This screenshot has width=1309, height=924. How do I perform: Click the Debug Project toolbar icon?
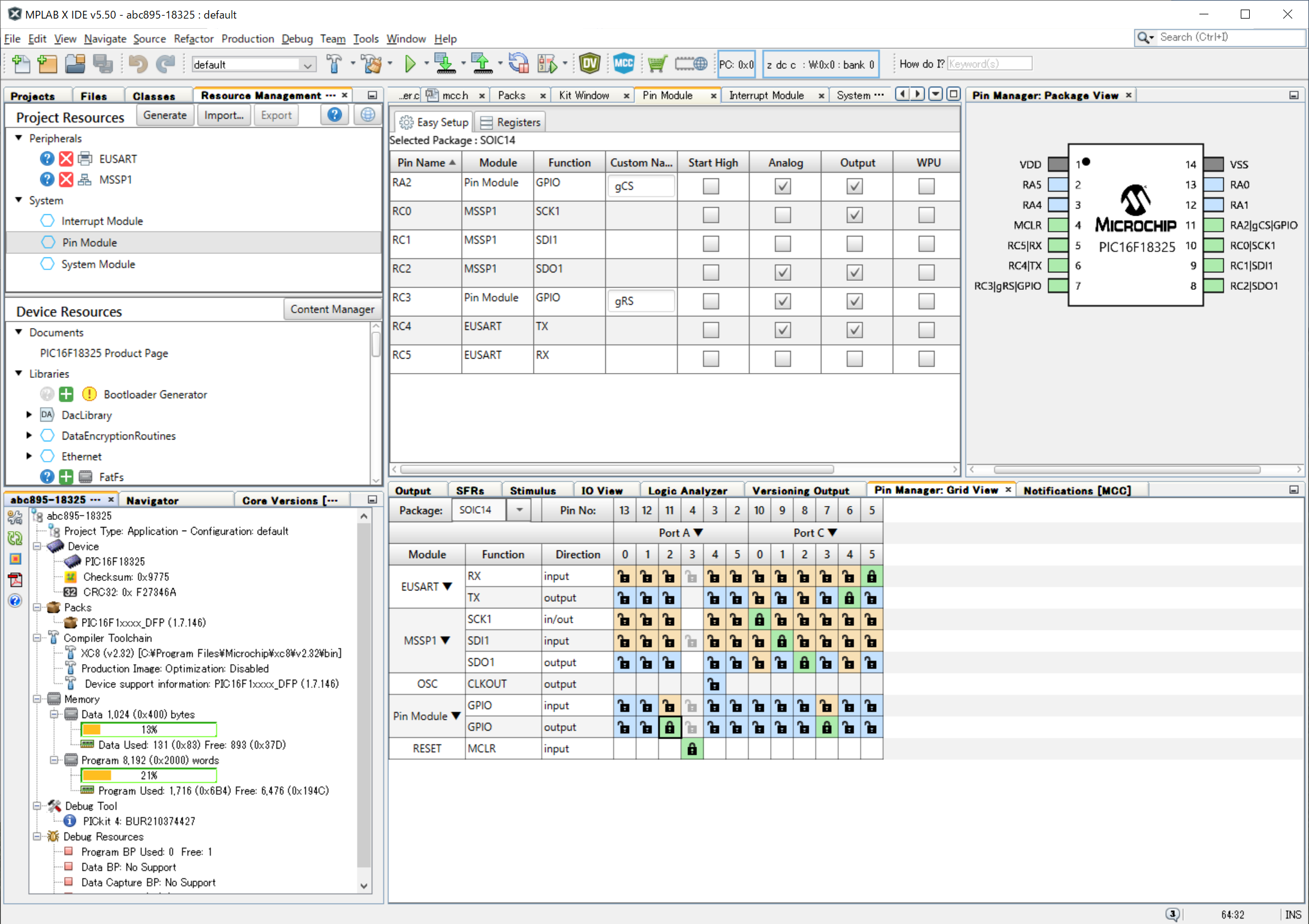(547, 63)
